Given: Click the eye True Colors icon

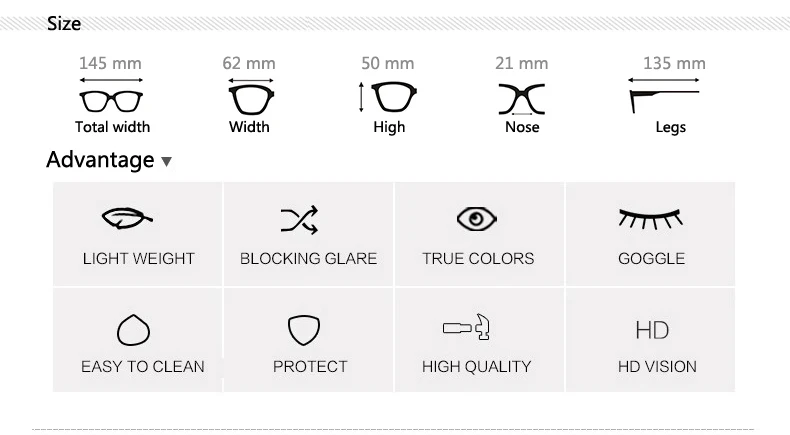Looking at the screenshot, I should 476,219.
